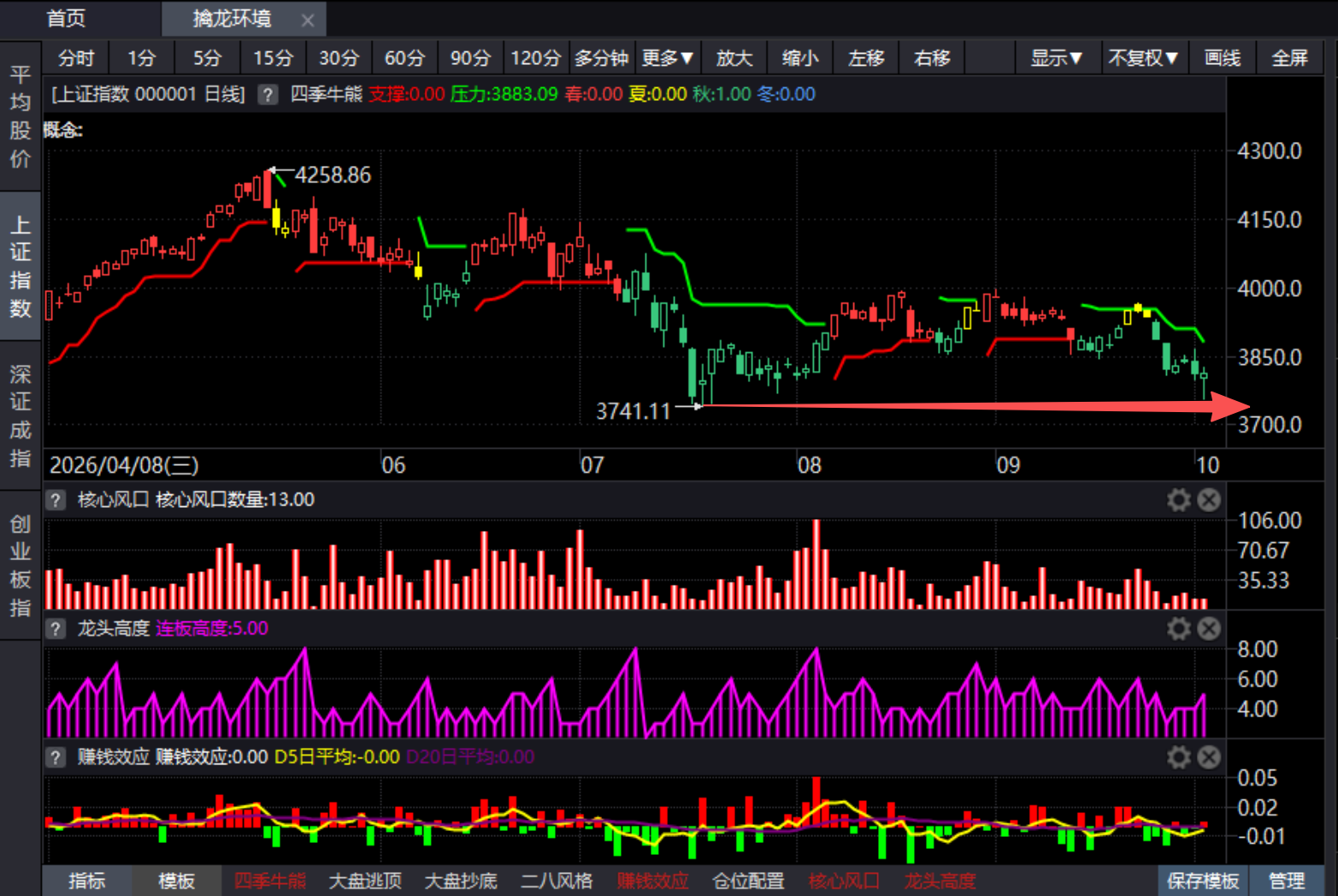Open settings gear for 核心风口 panel

tap(1179, 500)
